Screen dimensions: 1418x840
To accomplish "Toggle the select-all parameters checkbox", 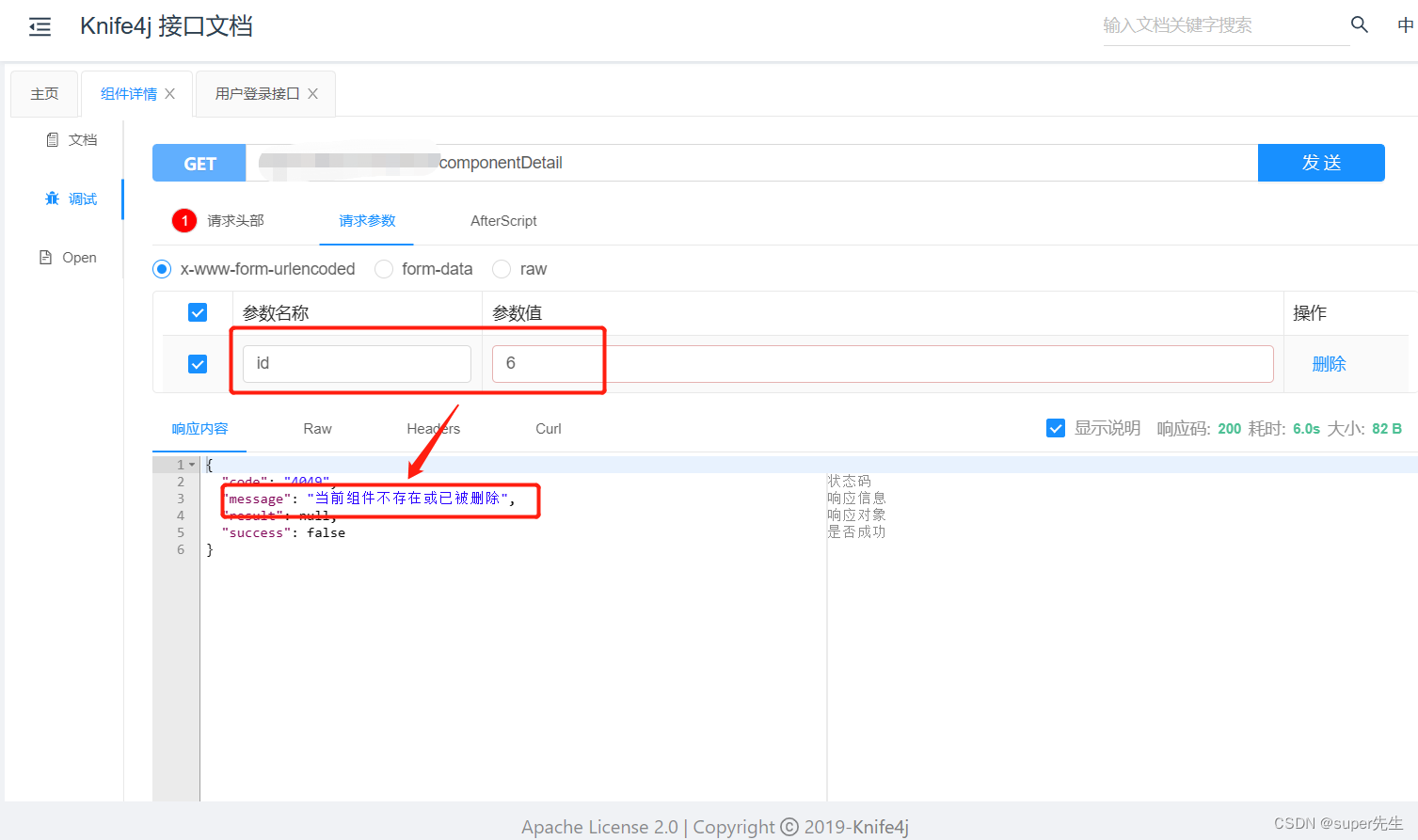I will (198, 312).
